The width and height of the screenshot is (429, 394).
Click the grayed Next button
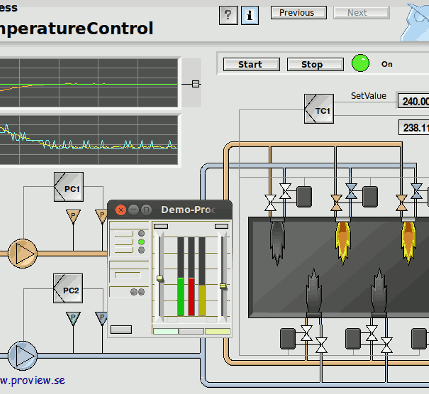361,13
